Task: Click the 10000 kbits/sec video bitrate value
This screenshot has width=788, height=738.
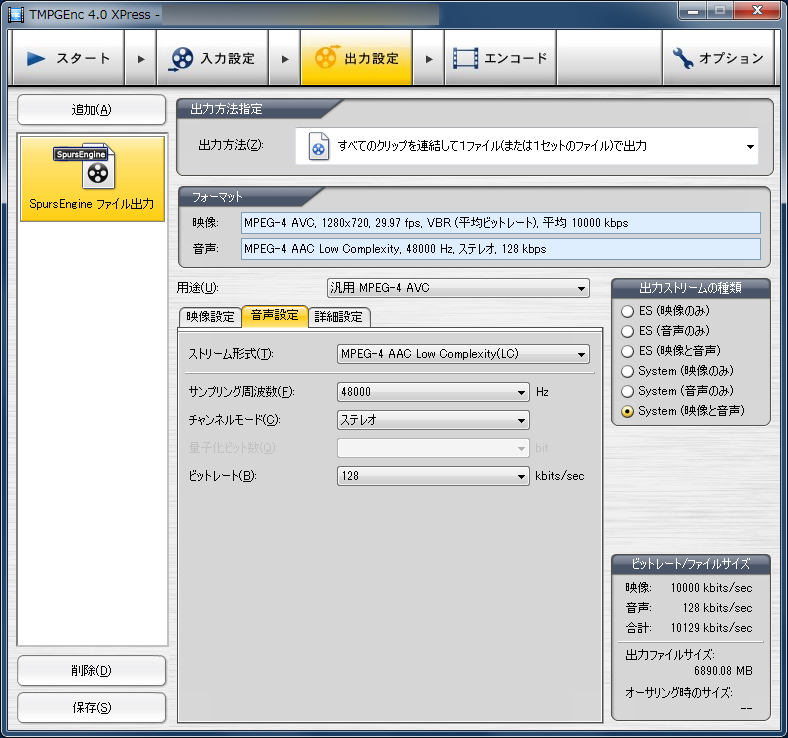Action: [711, 588]
